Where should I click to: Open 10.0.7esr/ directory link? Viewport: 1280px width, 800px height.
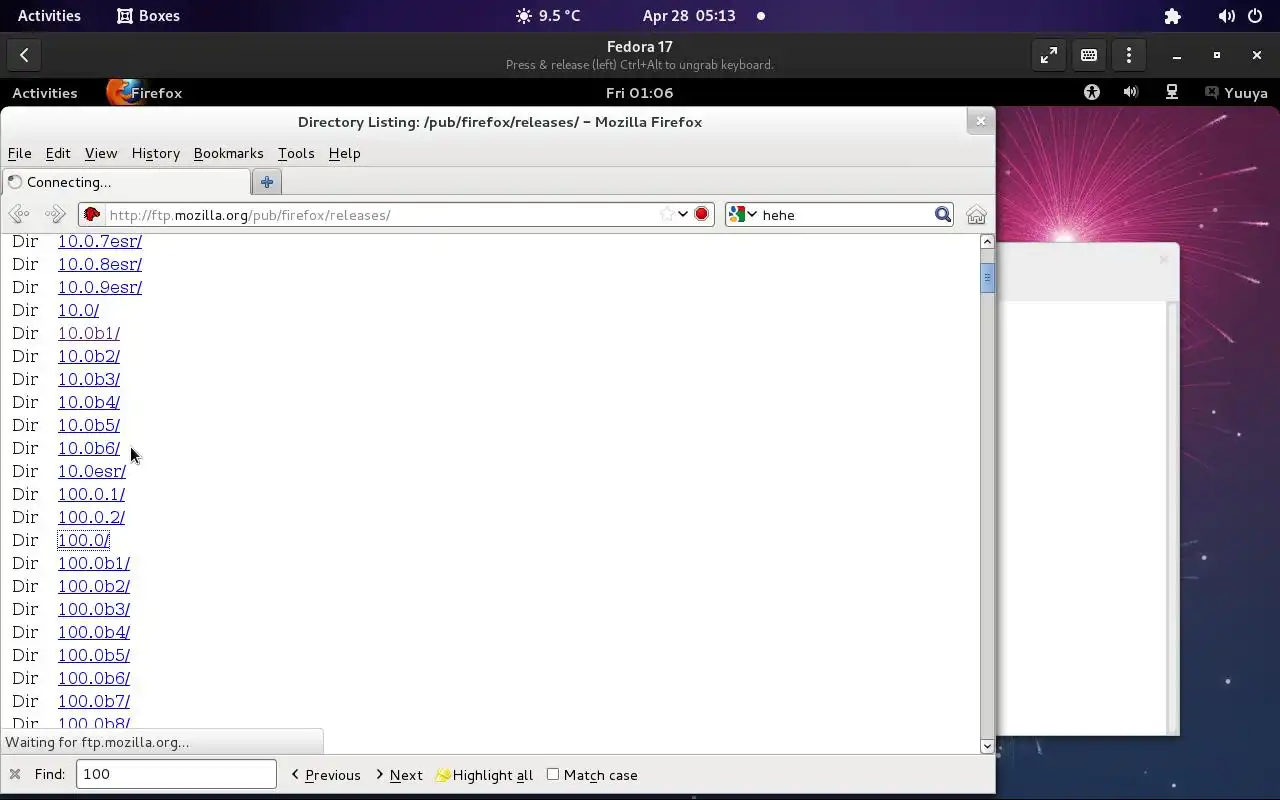99,241
